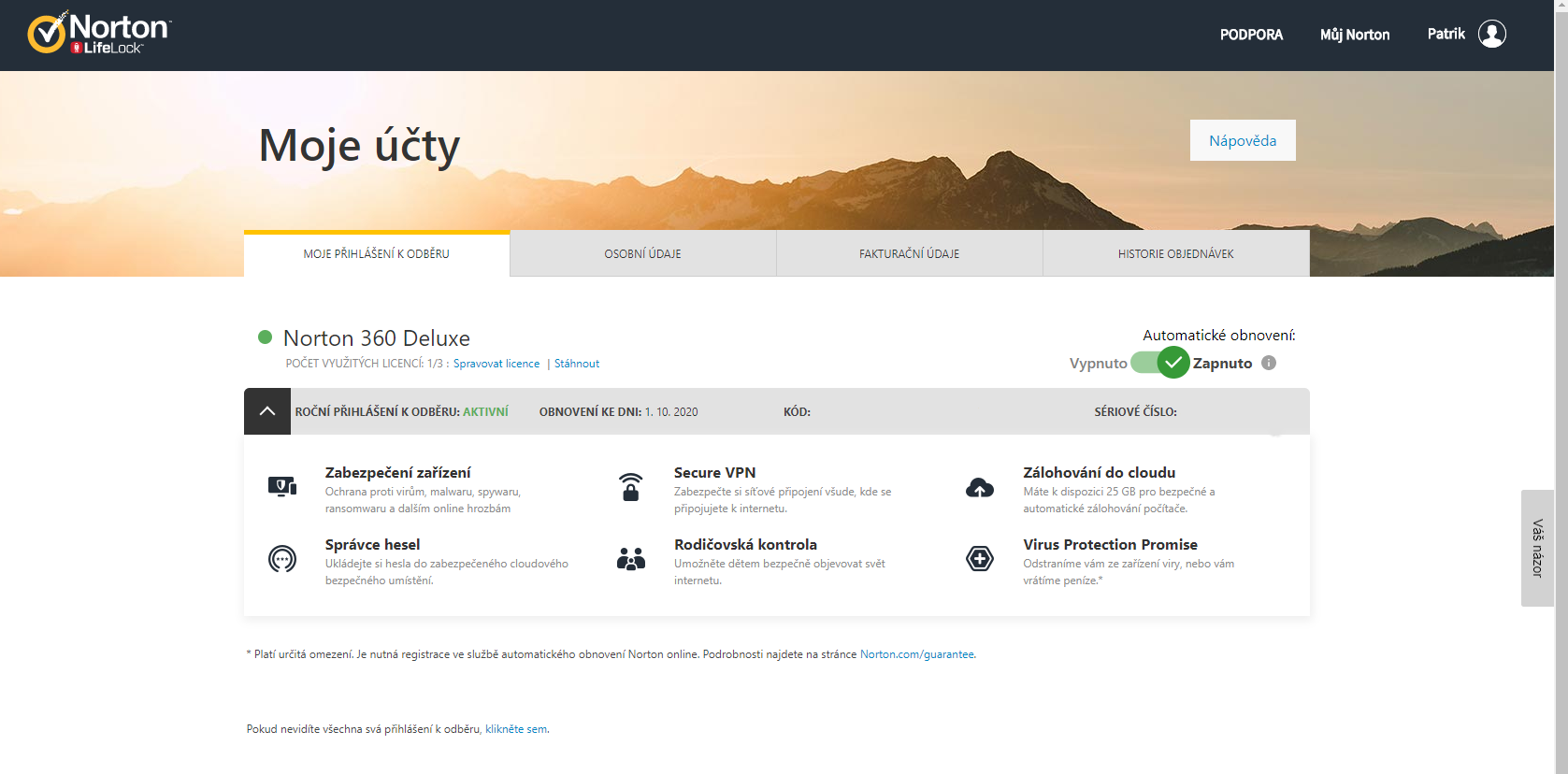The image size is (1568, 774).
Task: Click the Stáhnout download link
Action: 577,364
